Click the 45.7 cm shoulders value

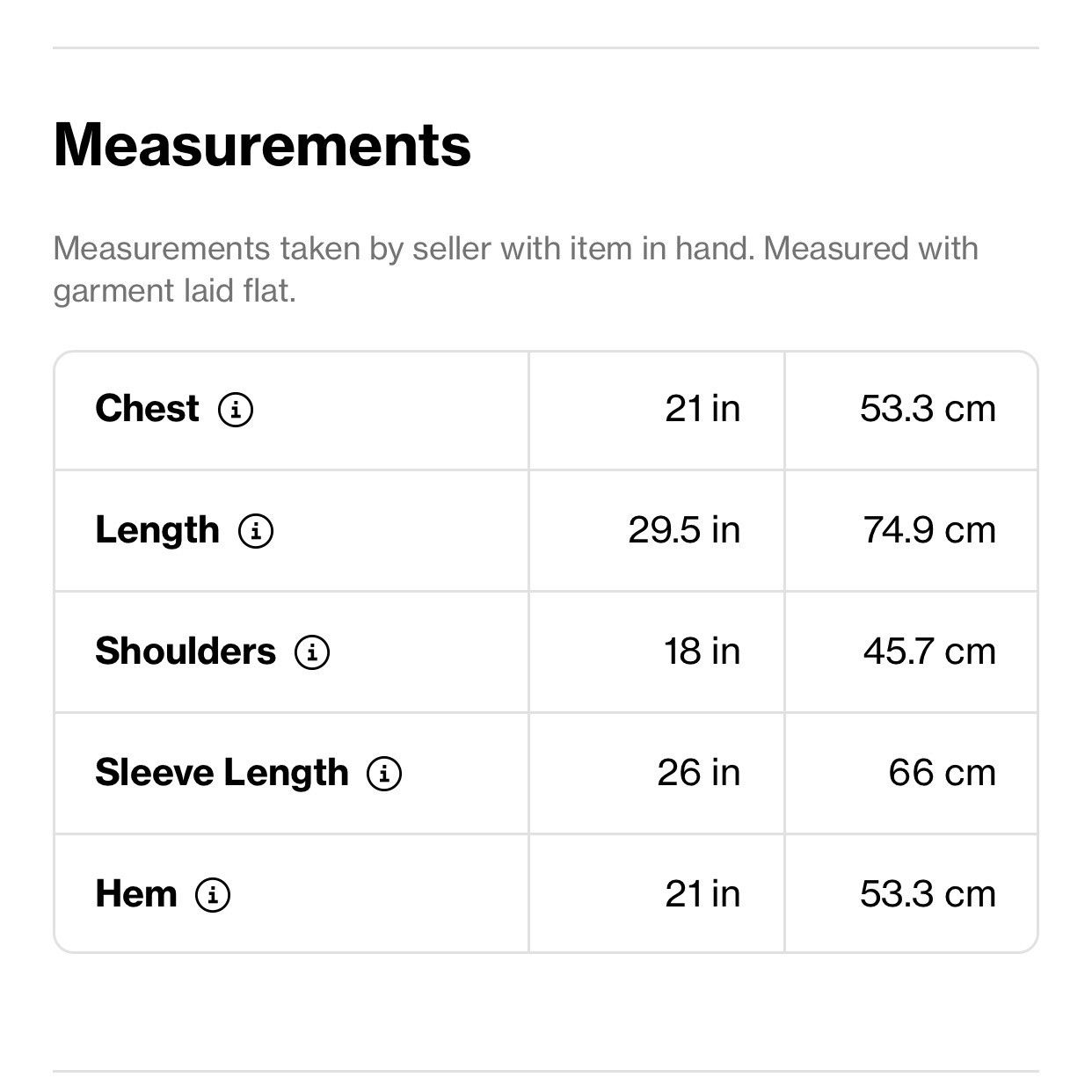click(x=929, y=652)
